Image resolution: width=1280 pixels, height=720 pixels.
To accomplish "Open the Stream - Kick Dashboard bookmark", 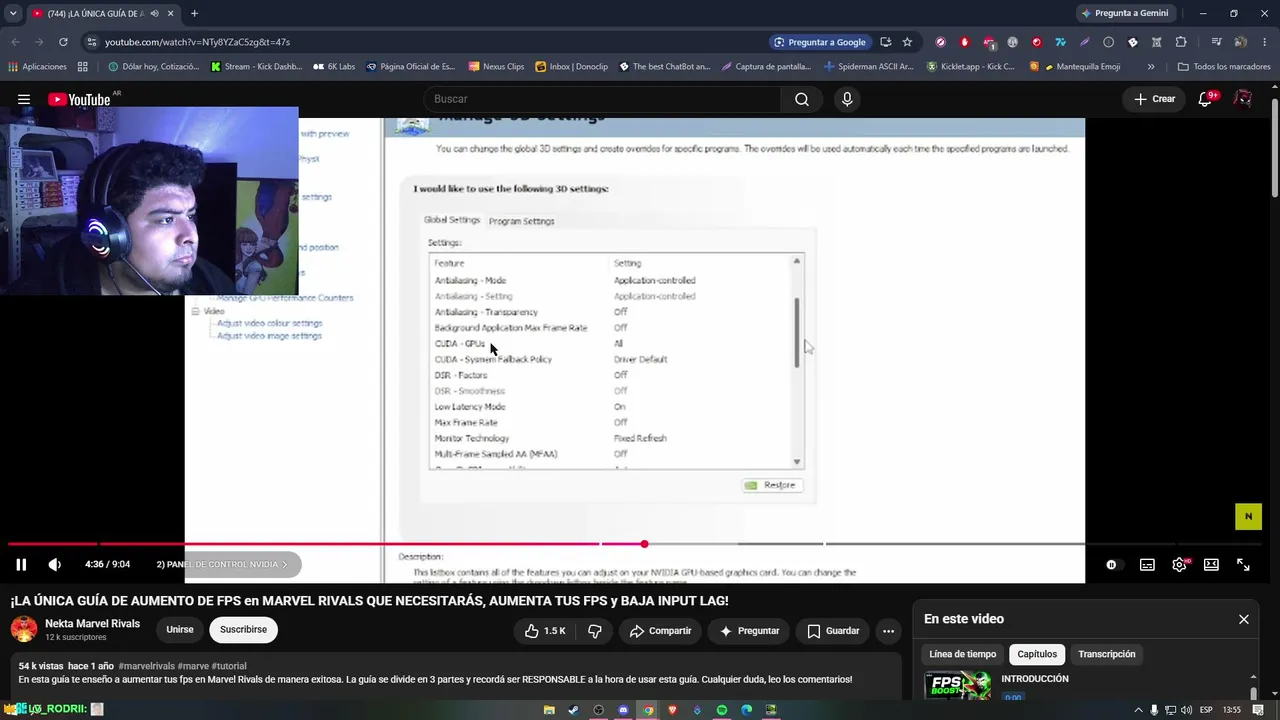I will tap(256, 67).
